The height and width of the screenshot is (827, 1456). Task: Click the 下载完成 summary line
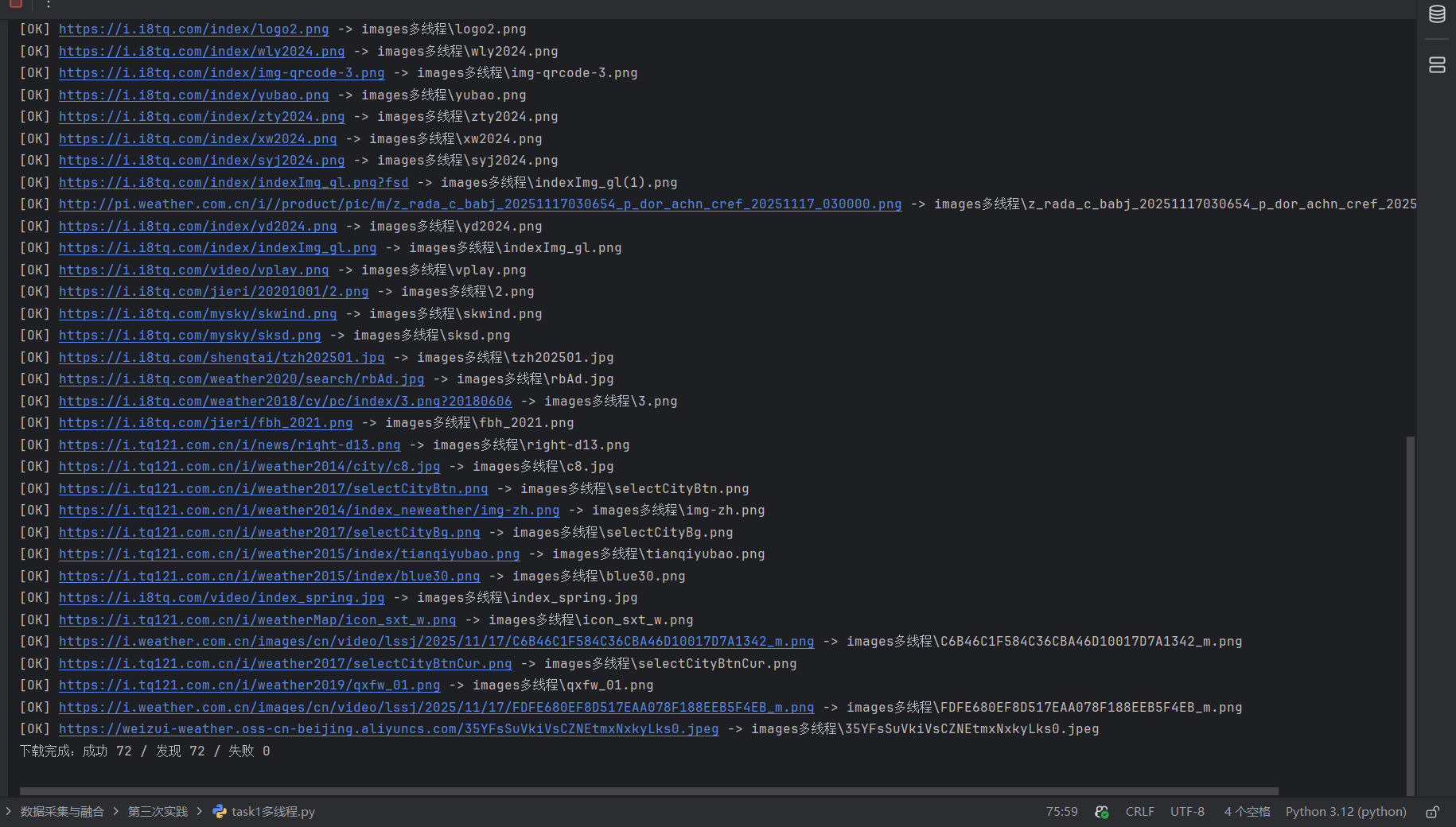click(x=145, y=751)
